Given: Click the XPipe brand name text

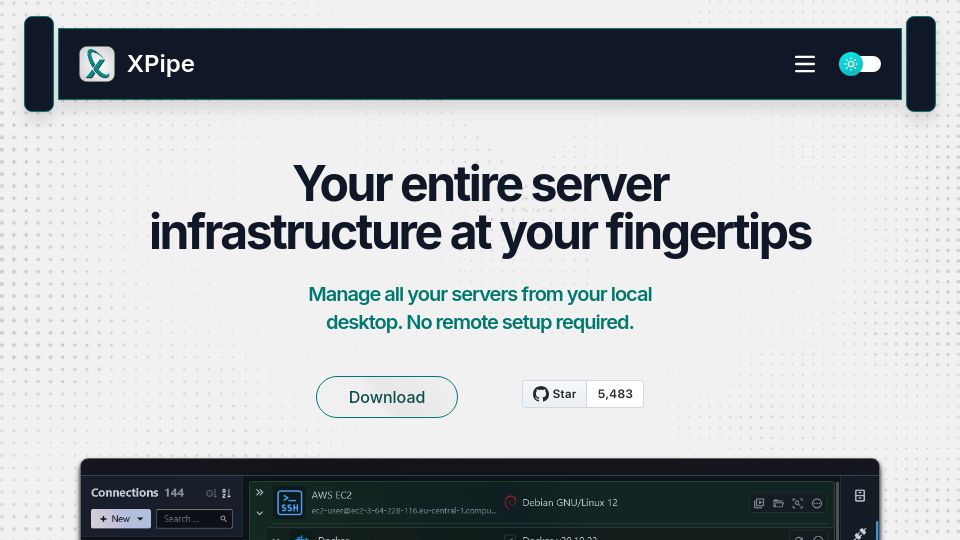Looking at the screenshot, I should [160, 64].
